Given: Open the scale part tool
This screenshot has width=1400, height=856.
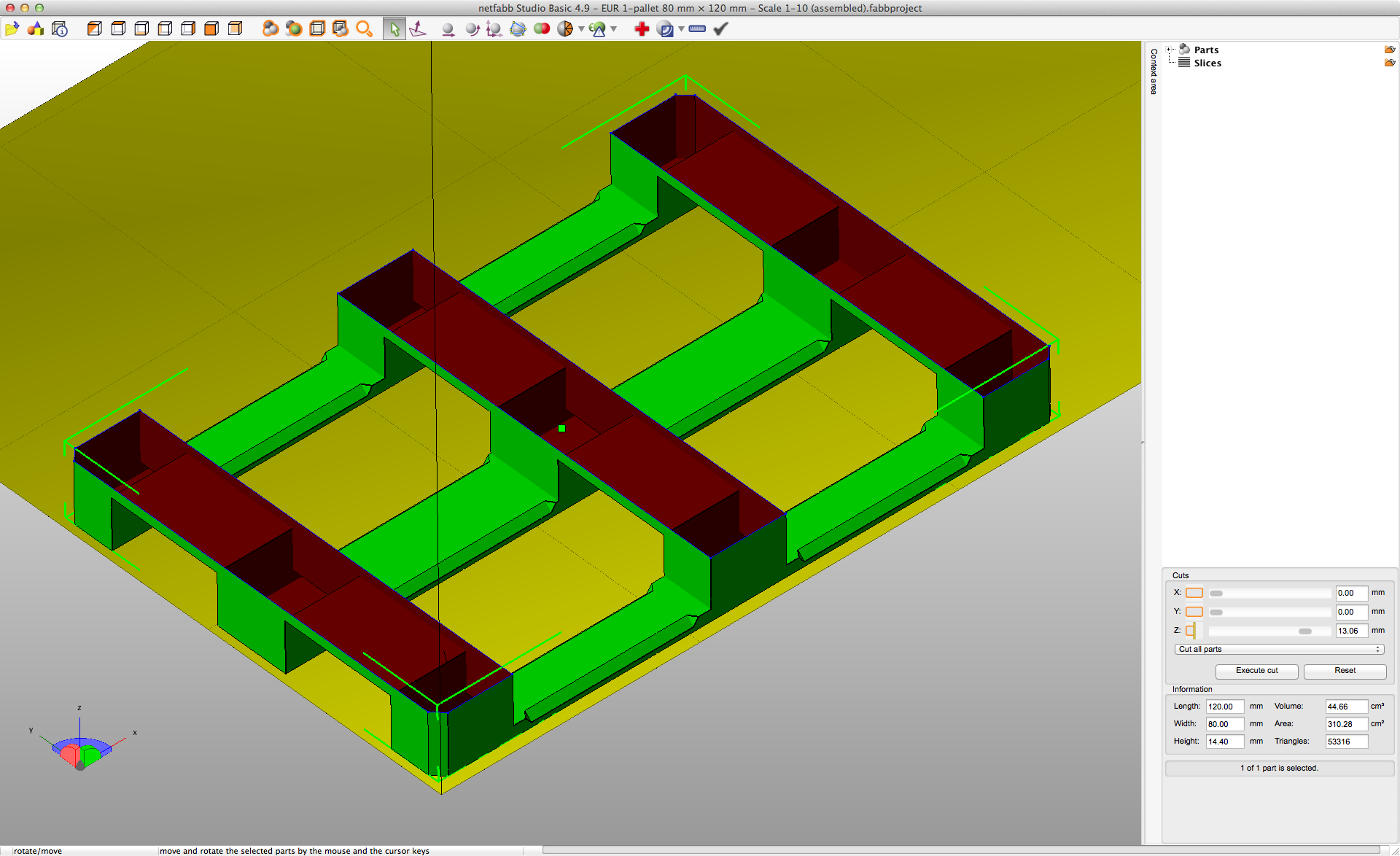Looking at the screenshot, I should (494, 28).
